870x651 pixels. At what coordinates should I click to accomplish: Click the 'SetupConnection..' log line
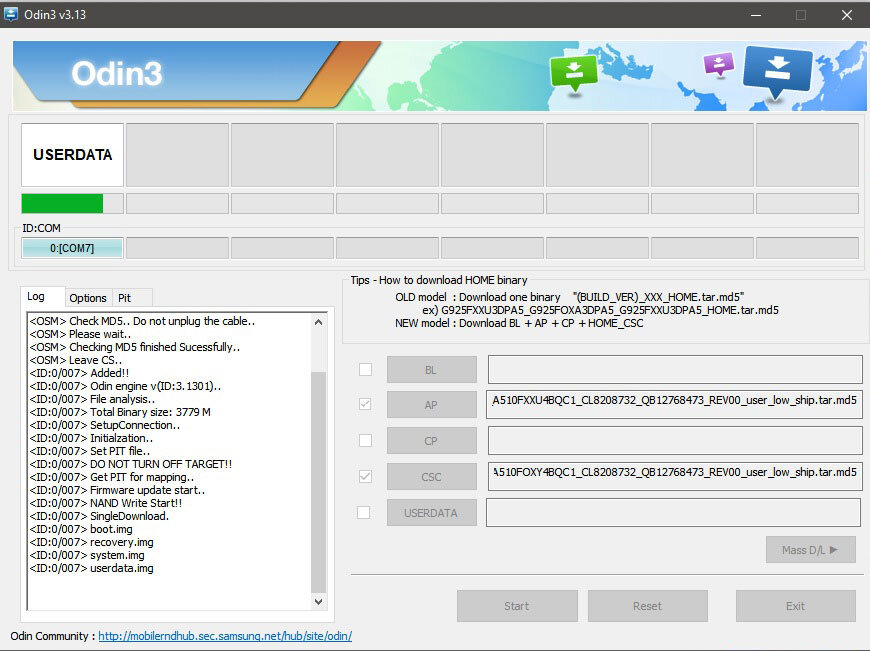coord(105,425)
